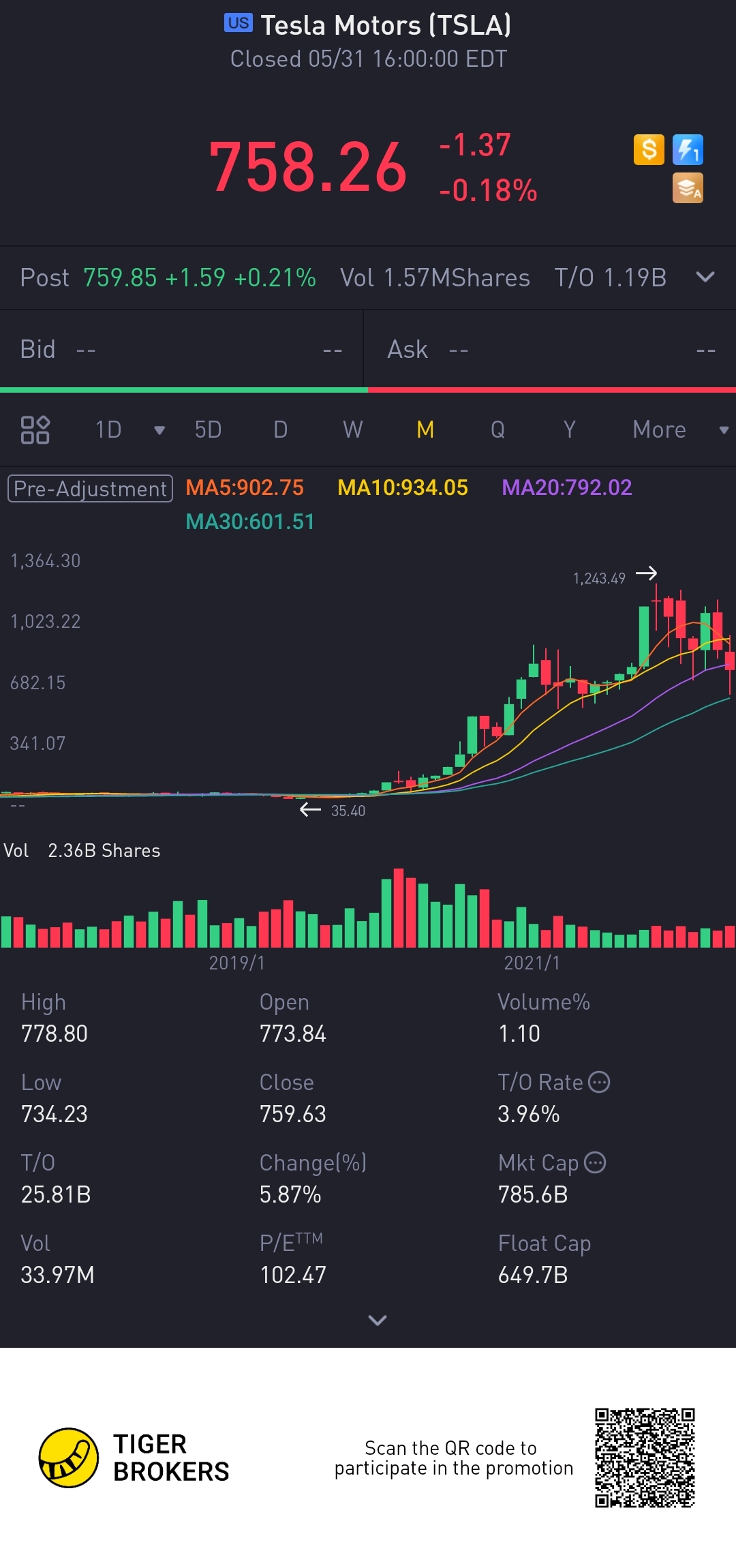Tap the tan stacked-coins icon

pos(688,188)
